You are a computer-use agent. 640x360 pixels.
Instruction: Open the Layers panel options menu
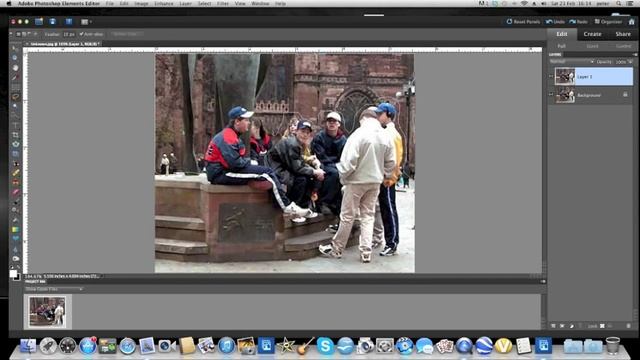[634, 54]
